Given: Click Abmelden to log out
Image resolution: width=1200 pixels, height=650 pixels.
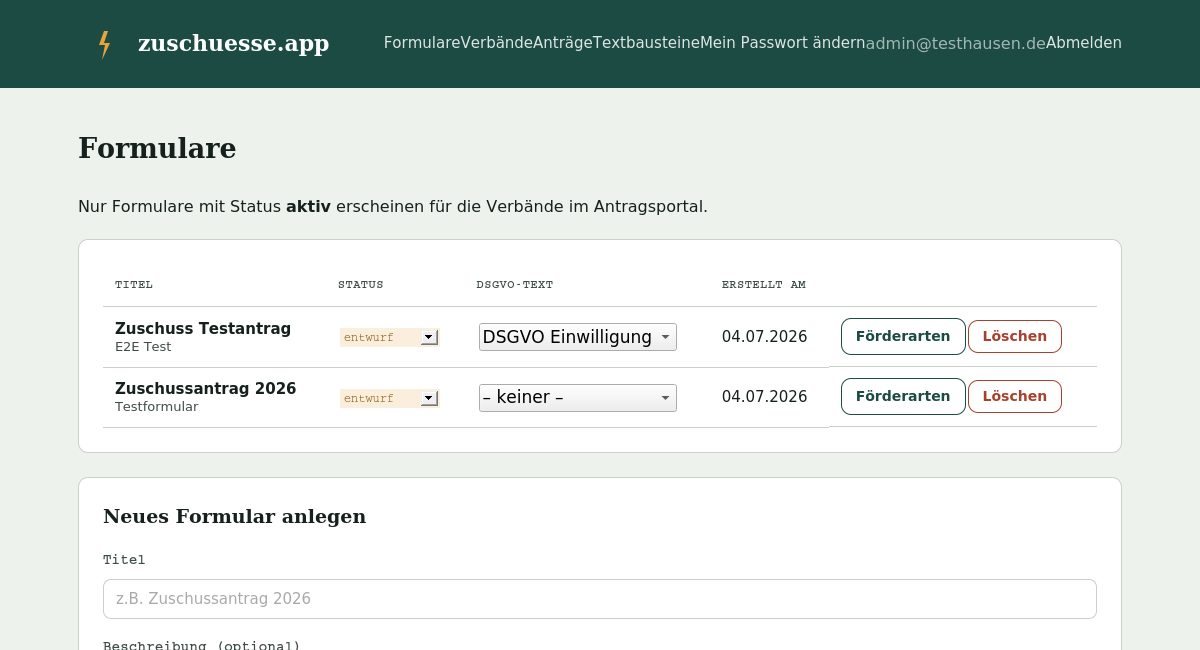Looking at the screenshot, I should (1084, 43).
